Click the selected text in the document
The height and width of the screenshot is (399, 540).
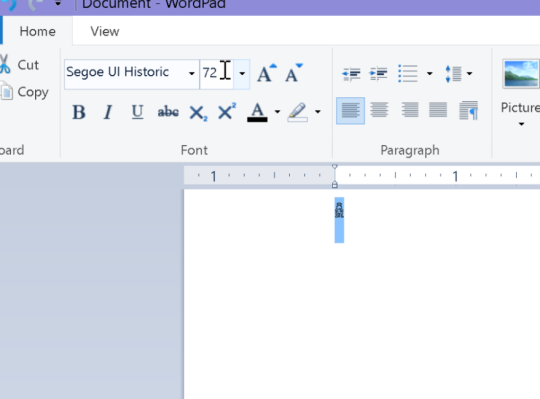point(339,220)
